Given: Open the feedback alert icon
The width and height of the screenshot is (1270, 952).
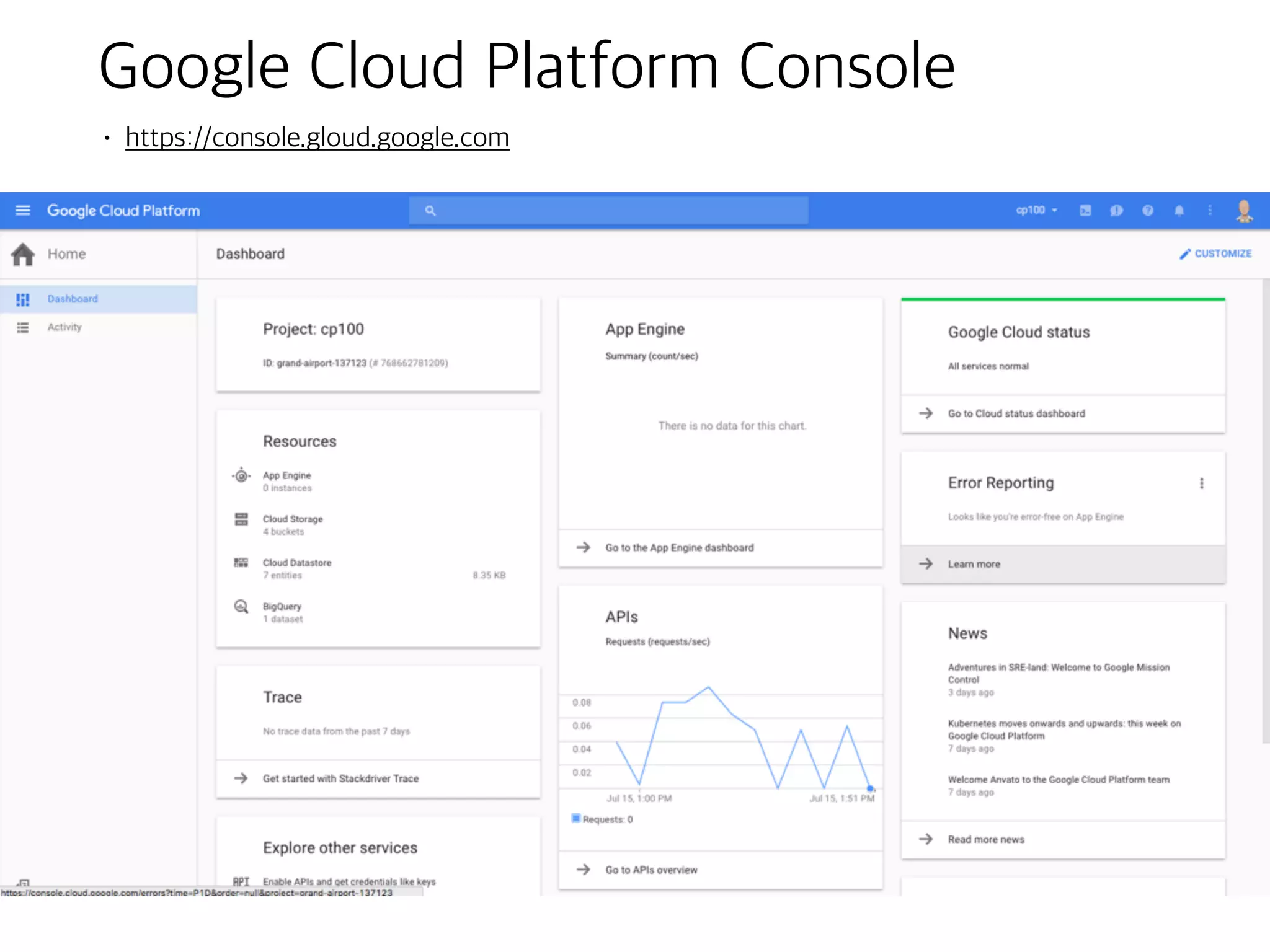Looking at the screenshot, I should point(1116,210).
